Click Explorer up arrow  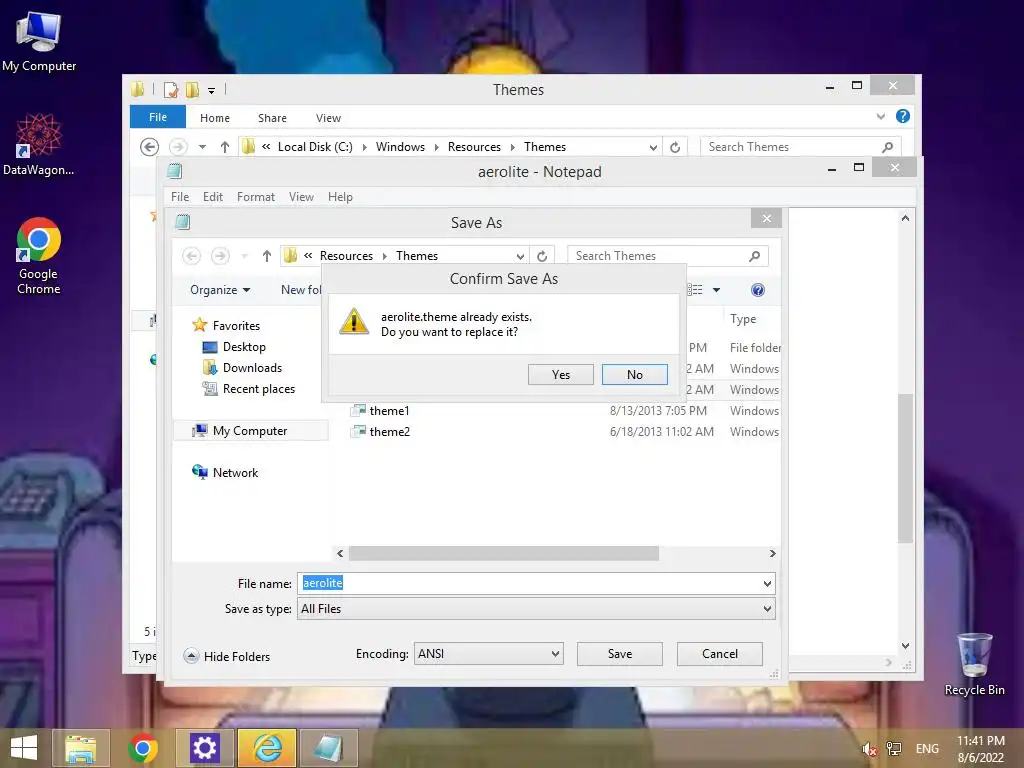click(x=225, y=147)
